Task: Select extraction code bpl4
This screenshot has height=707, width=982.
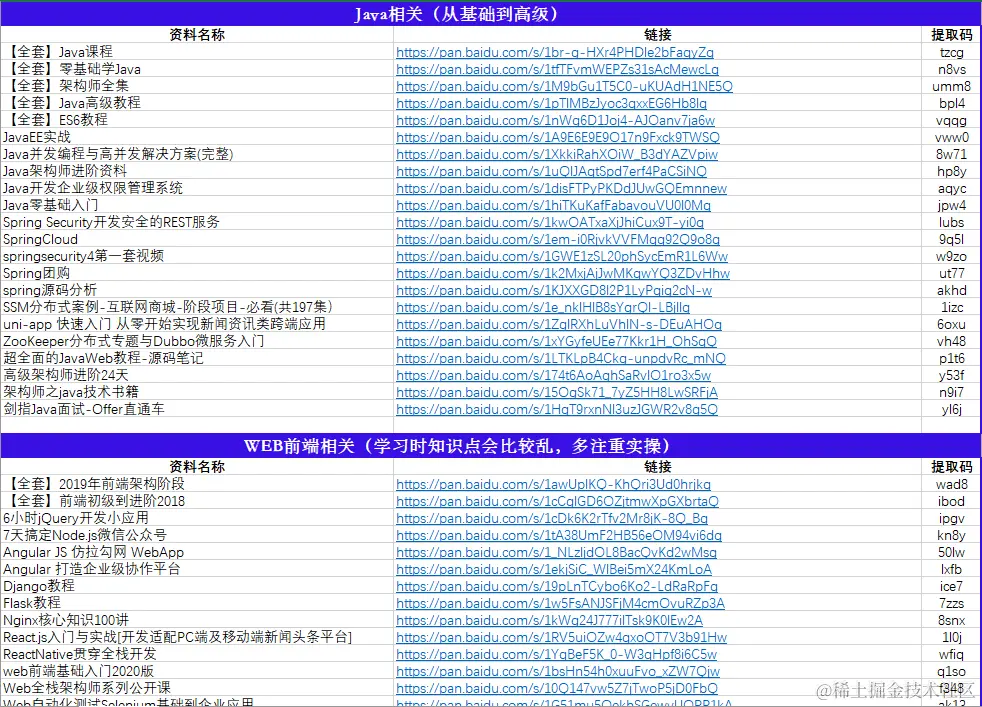Action: point(951,103)
